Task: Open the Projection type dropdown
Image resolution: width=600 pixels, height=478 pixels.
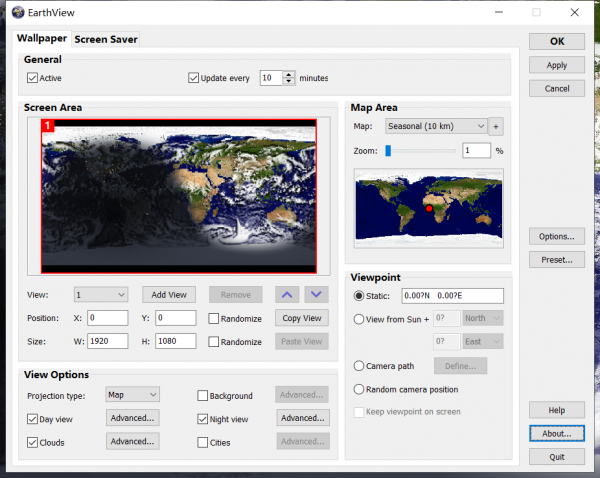Action: 132,395
